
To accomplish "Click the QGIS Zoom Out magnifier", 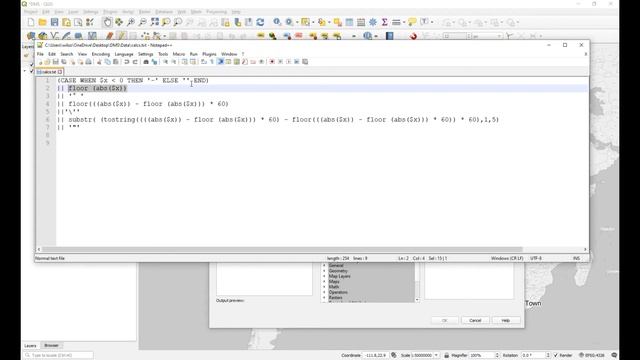I will click(142, 22).
